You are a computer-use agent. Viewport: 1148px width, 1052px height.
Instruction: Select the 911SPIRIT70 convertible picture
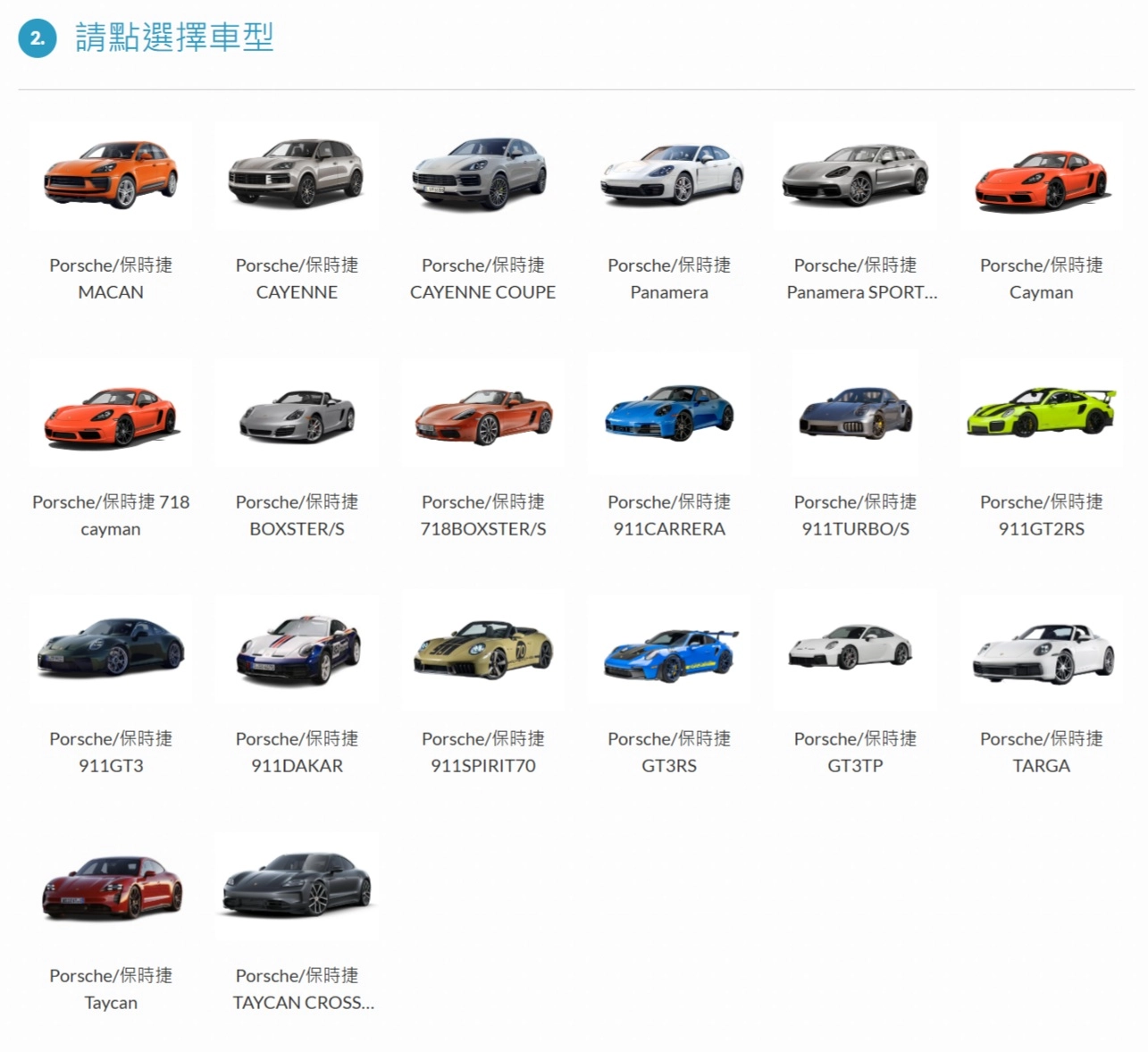coord(482,650)
